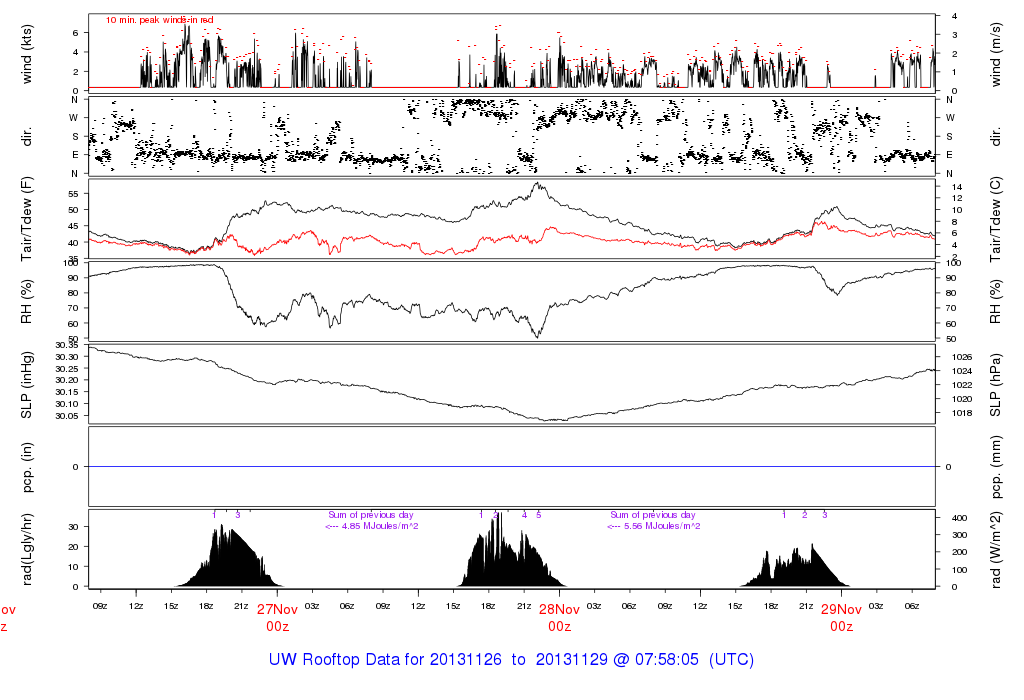Click the '400' W/m^2 tick value
The height and width of the screenshot is (700, 1024).
point(959,518)
